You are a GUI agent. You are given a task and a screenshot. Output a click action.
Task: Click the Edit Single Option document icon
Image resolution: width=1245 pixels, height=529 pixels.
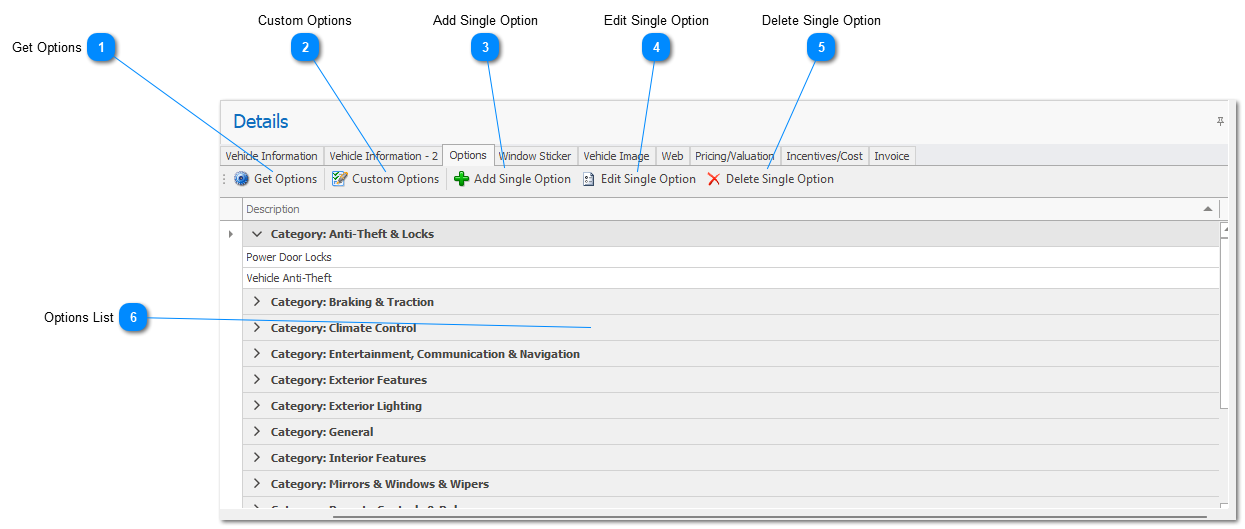pyautogui.click(x=589, y=179)
